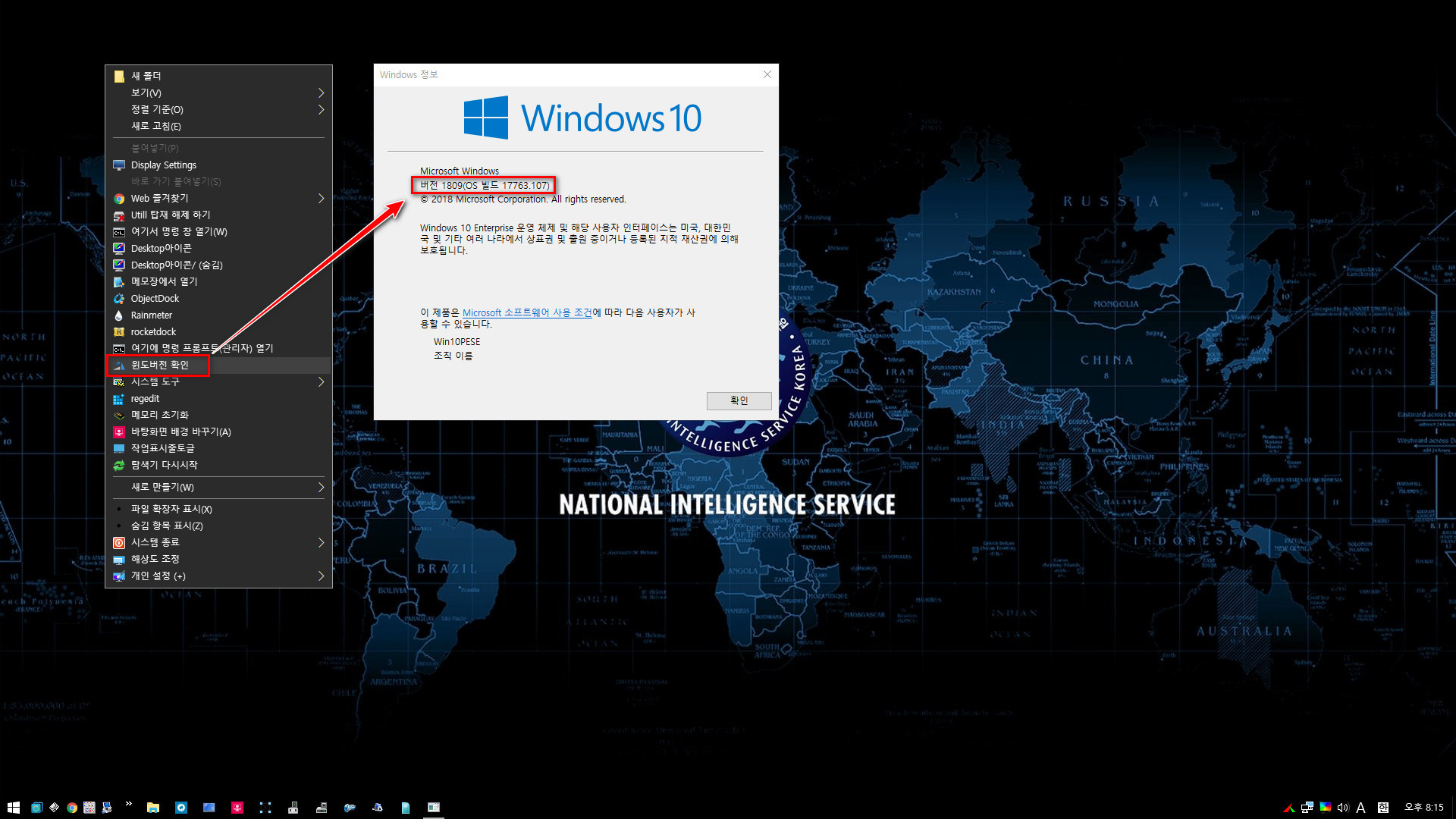The width and height of the screenshot is (1456, 819).
Task: Open the colored dots grid taskbar icon
Action: click(x=89, y=808)
